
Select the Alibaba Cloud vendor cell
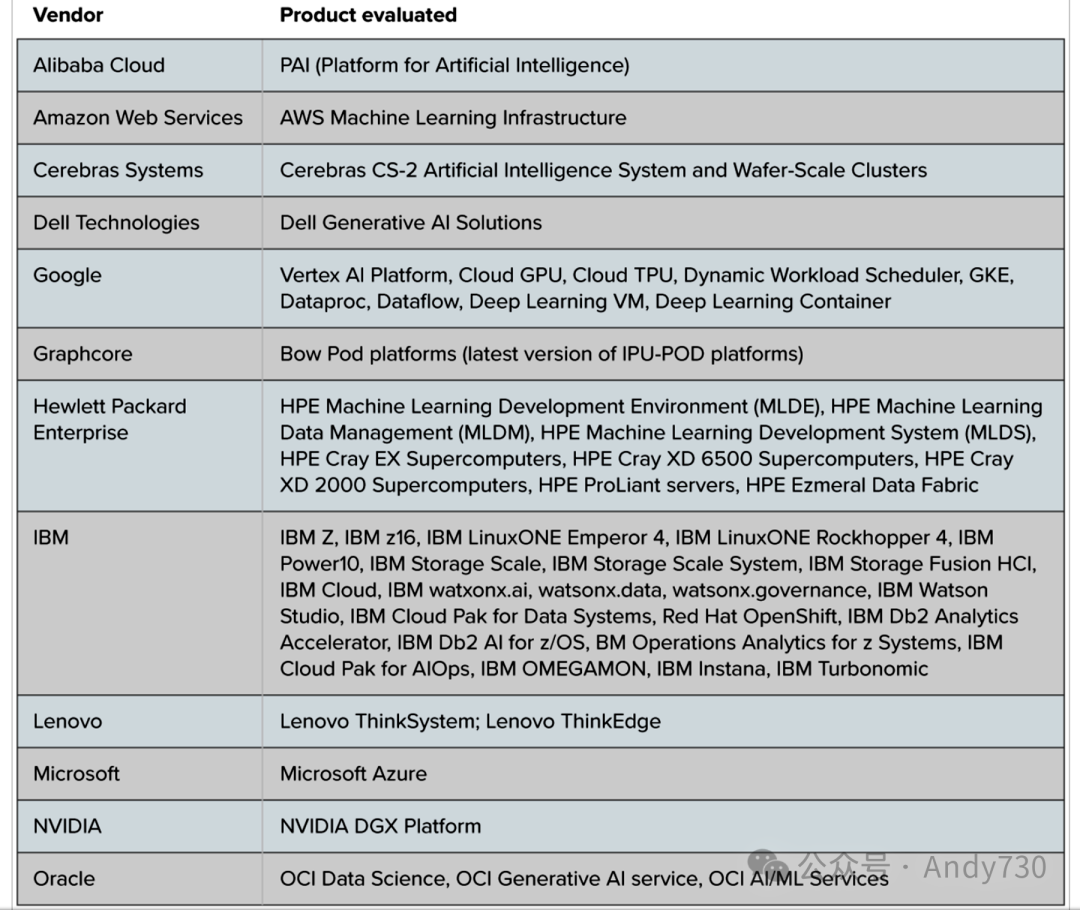[x=140, y=65]
